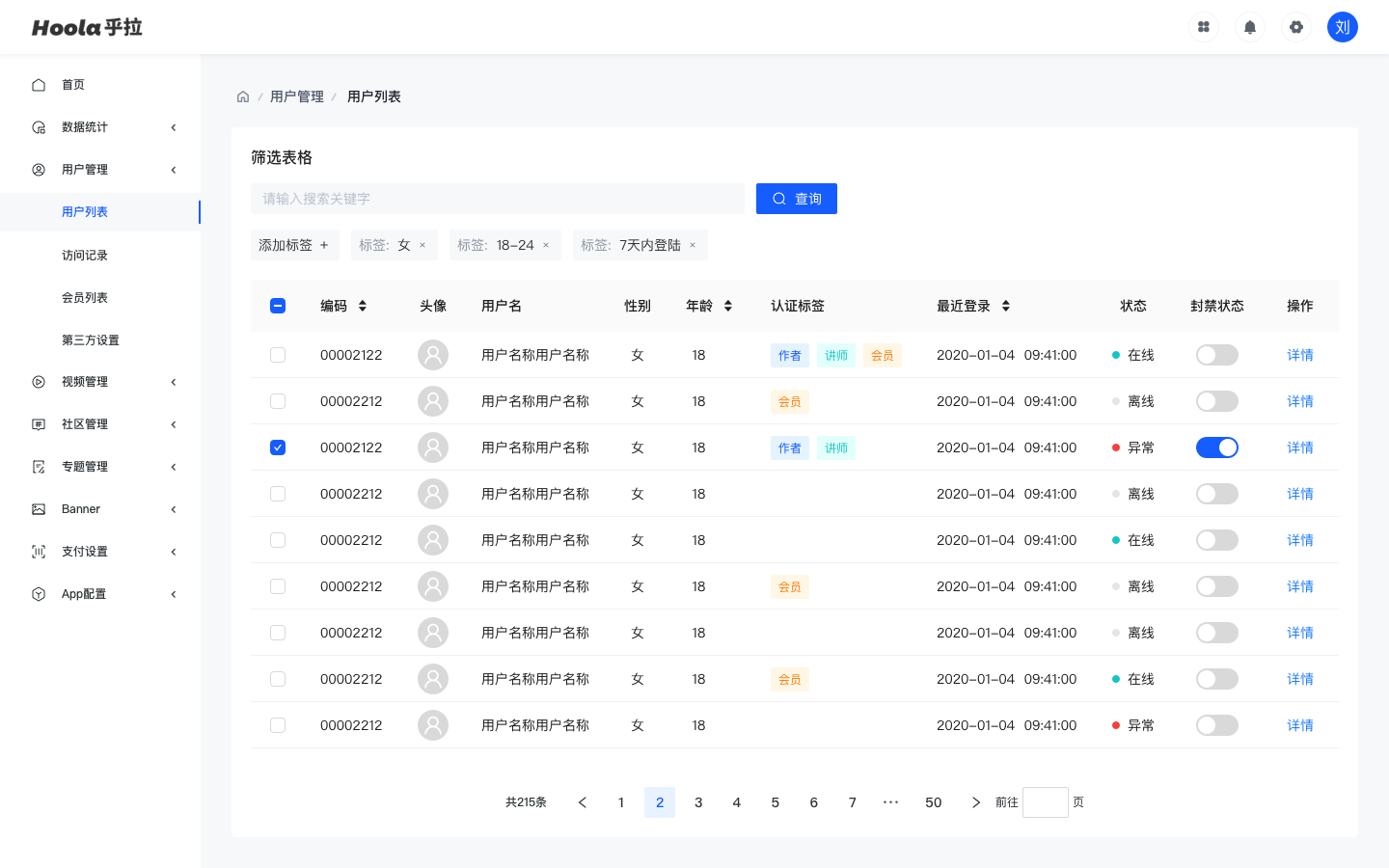Click the 社区管理 icon
The height and width of the screenshot is (868, 1389).
(39, 424)
